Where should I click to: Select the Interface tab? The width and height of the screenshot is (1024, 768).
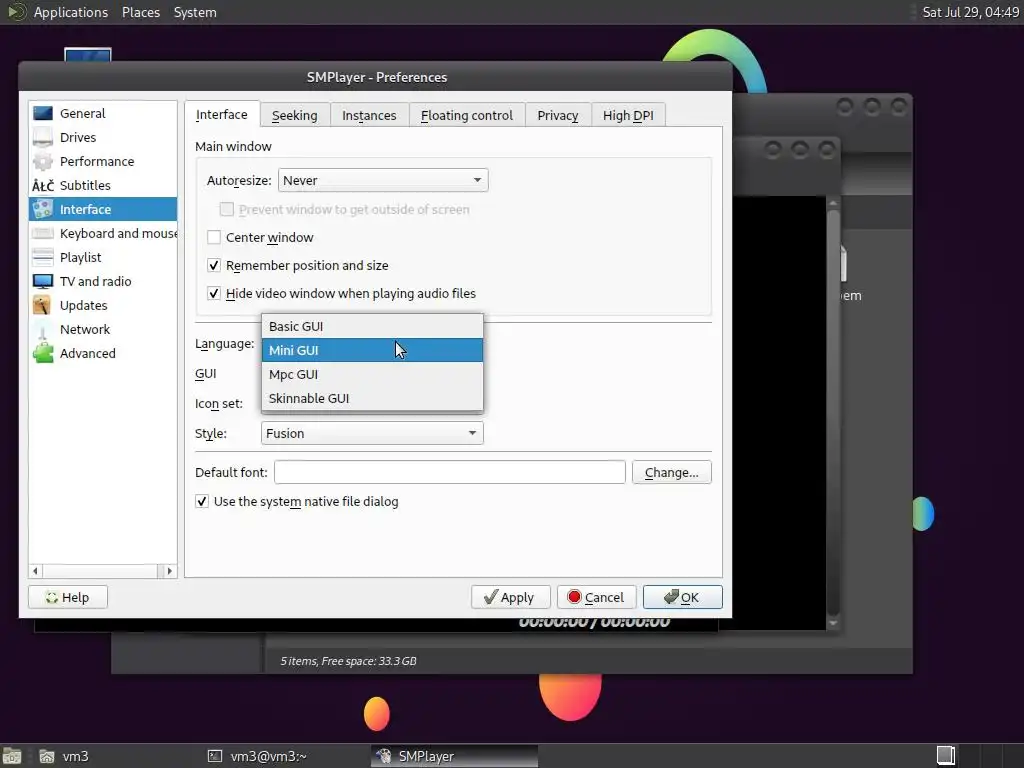pos(222,114)
